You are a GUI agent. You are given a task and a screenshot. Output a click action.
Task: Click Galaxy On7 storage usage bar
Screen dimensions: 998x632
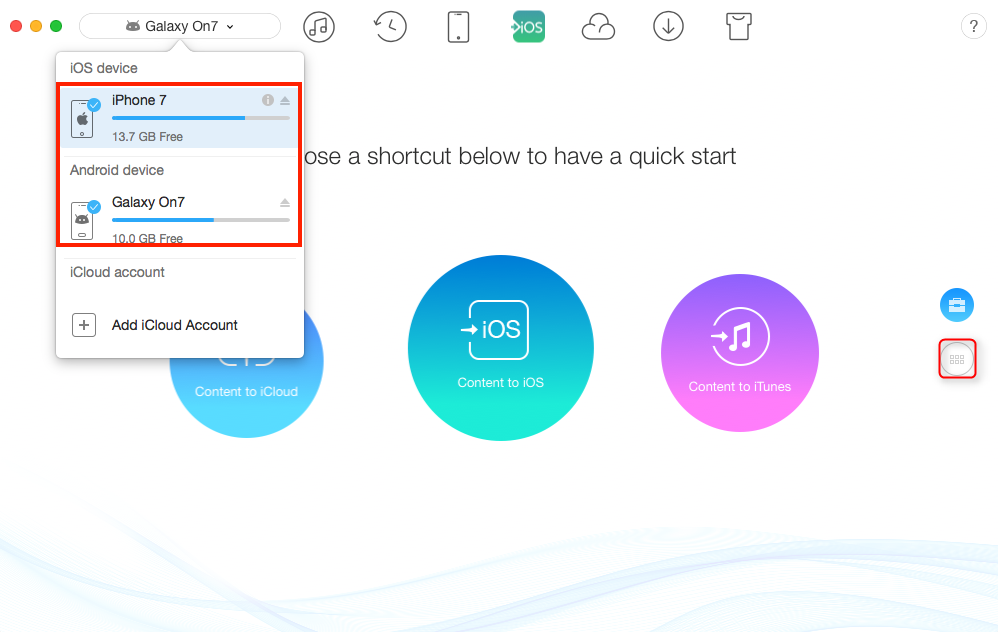[200, 220]
